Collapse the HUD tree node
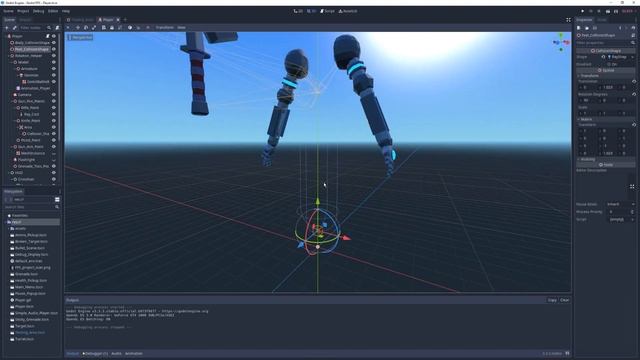 [9, 173]
